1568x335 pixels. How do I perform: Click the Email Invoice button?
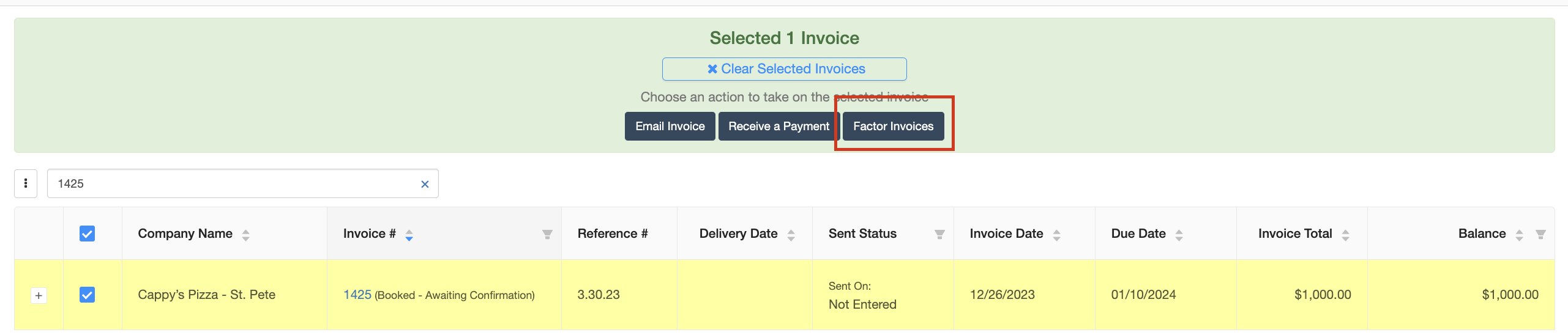670,126
